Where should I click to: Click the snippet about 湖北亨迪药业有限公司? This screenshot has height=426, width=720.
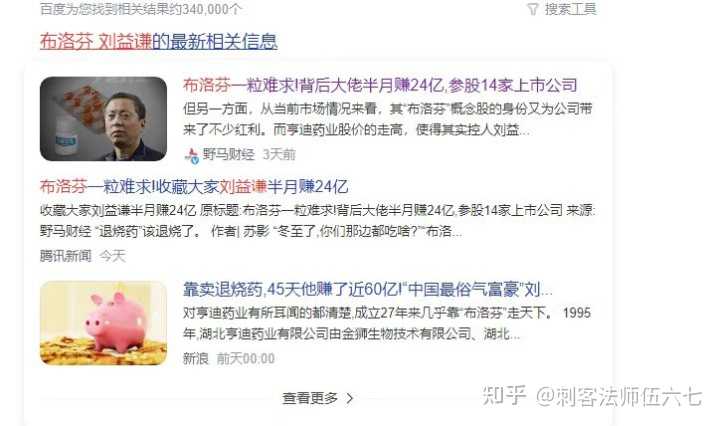pyautogui.click(x=387, y=324)
